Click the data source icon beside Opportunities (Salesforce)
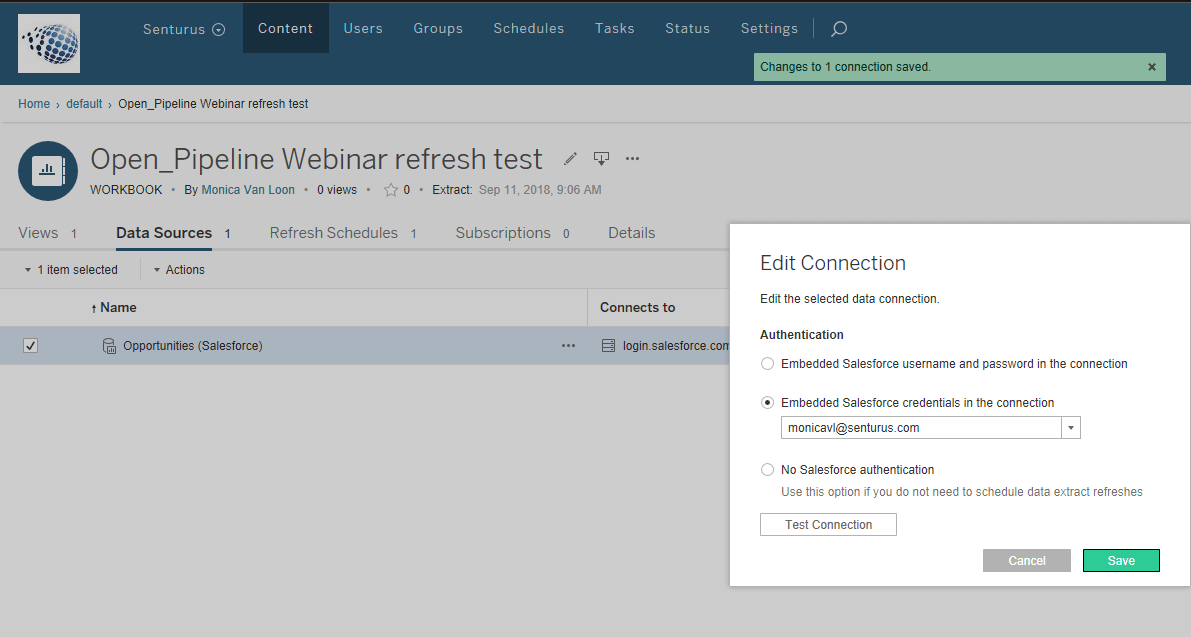The height and width of the screenshot is (637, 1191). pos(108,345)
